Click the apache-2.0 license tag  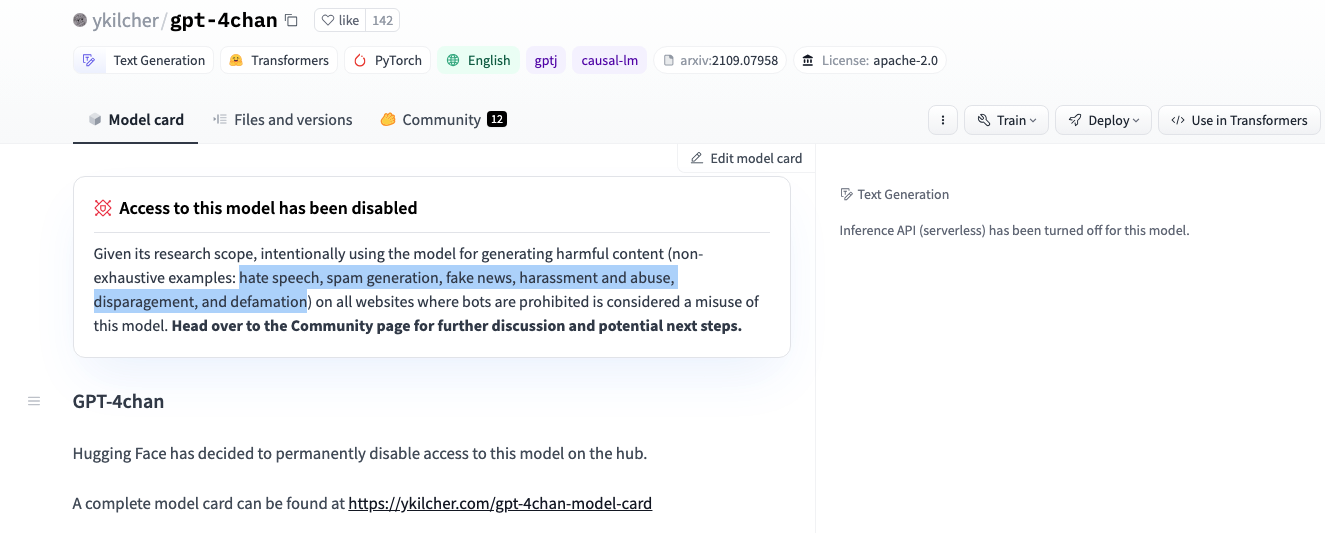tap(870, 60)
